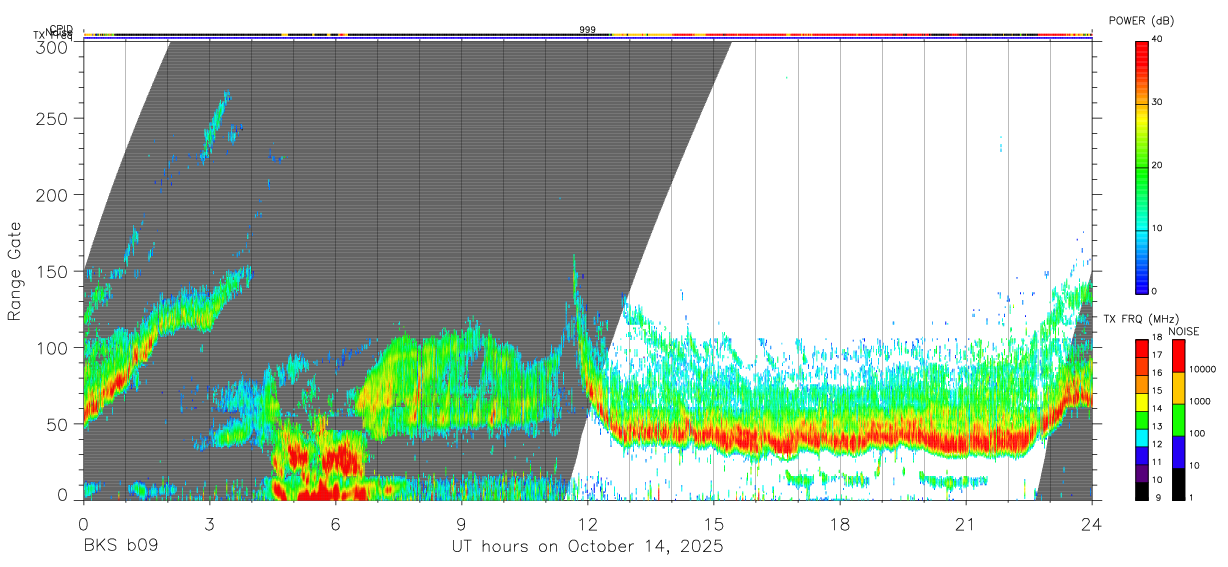1228x567 pixels.
Task: Select the 13 MHz label on the TX FRQ legend
Action: click(x=1156, y=426)
